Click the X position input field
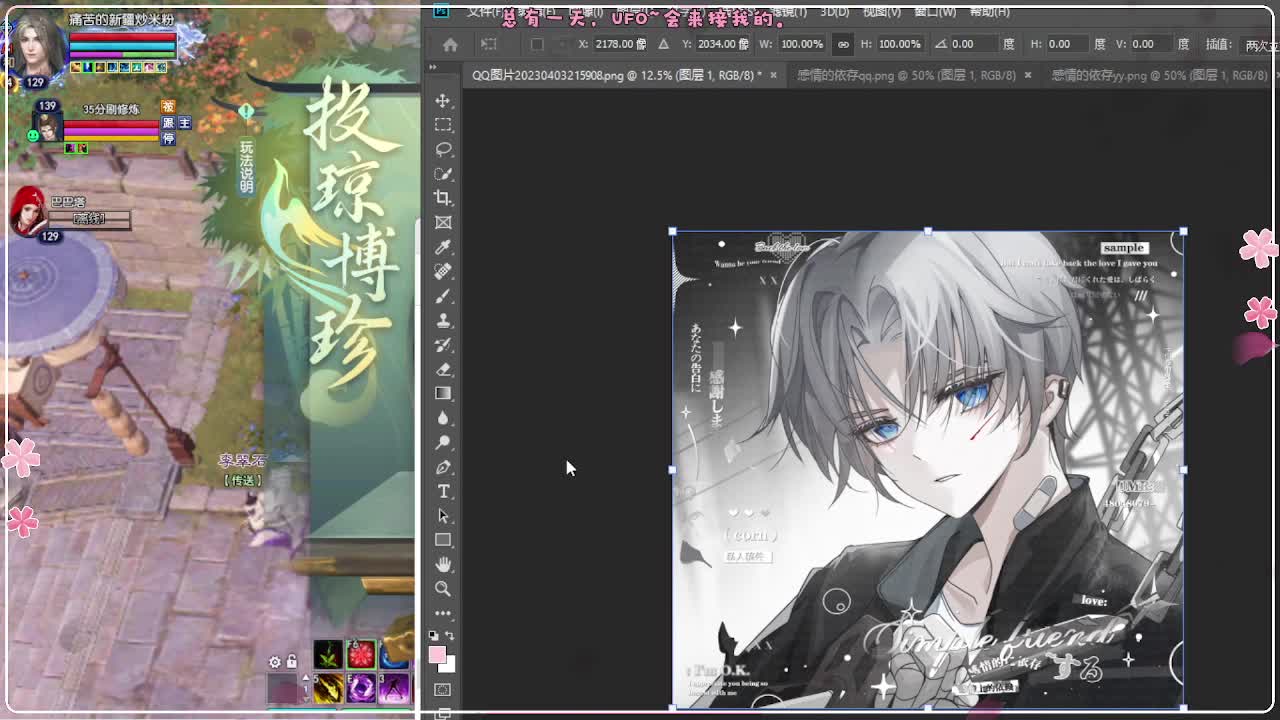 coord(620,44)
